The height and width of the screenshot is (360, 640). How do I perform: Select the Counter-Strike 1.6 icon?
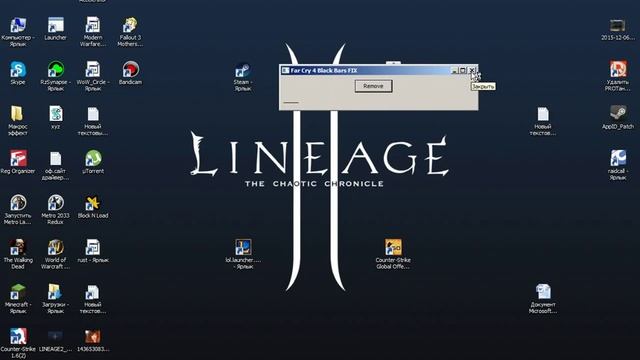pyautogui.click(x=18, y=336)
